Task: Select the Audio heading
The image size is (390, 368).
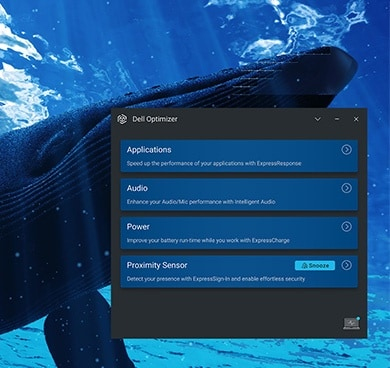Action: pos(137,188)
